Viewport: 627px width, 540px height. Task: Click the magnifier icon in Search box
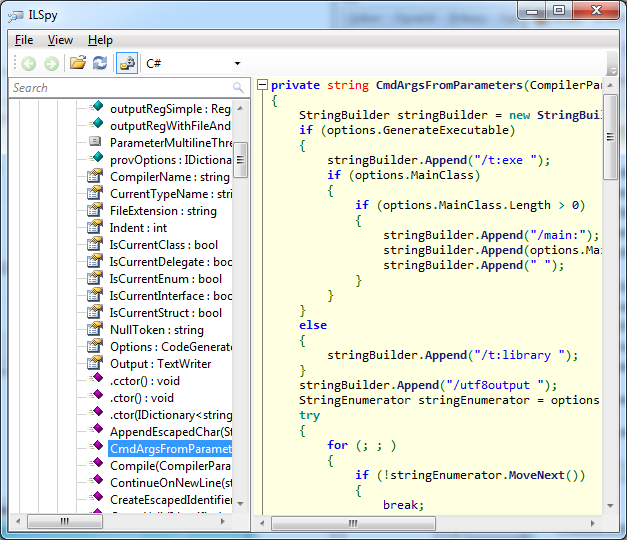click(x=238, y=88)
